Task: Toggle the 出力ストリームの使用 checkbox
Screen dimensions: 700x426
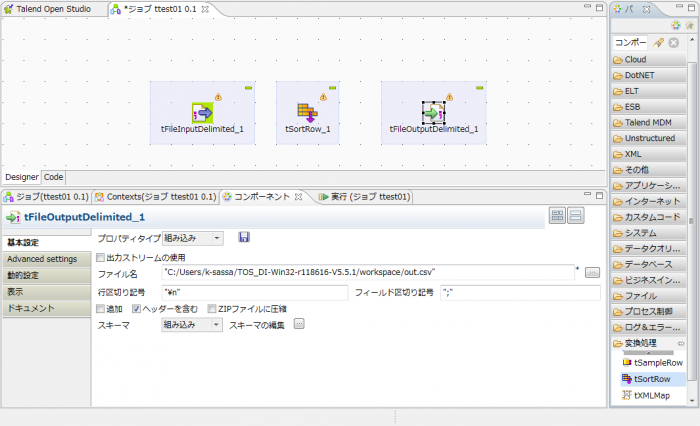Action: tap(100, 258)
